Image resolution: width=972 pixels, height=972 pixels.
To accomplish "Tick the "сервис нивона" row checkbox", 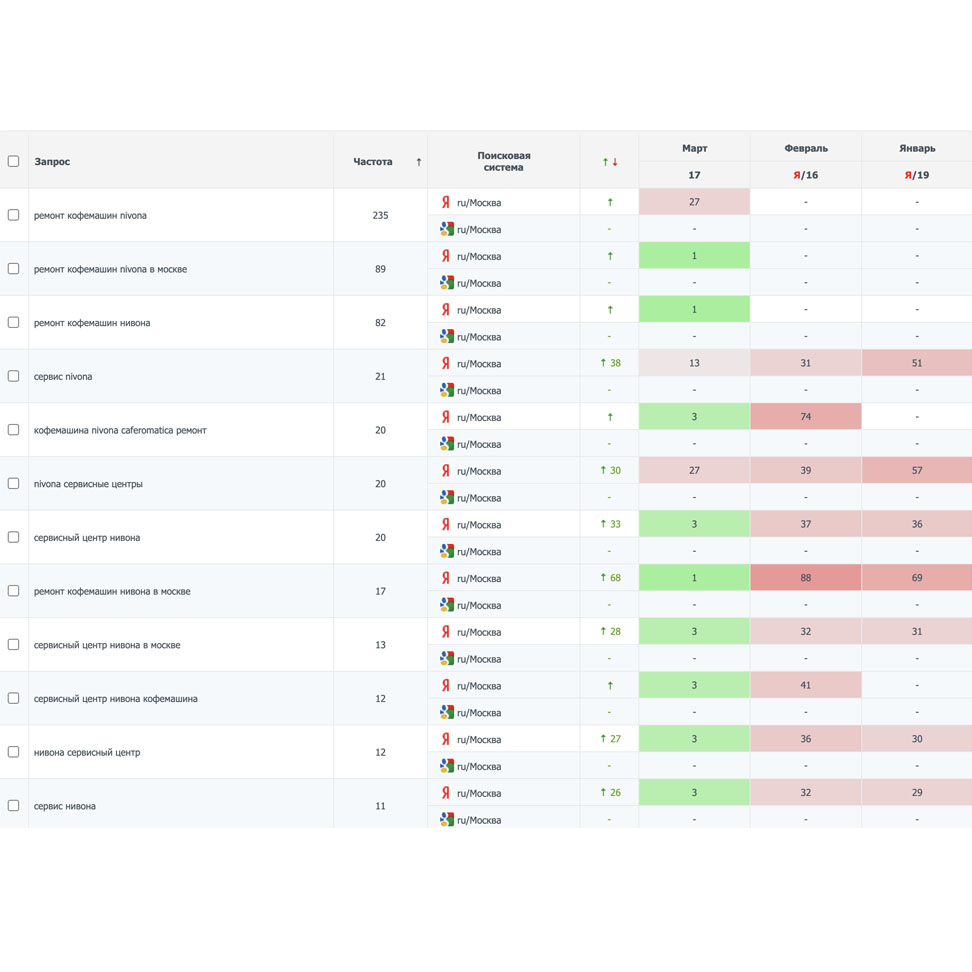I will click(13, 806).
